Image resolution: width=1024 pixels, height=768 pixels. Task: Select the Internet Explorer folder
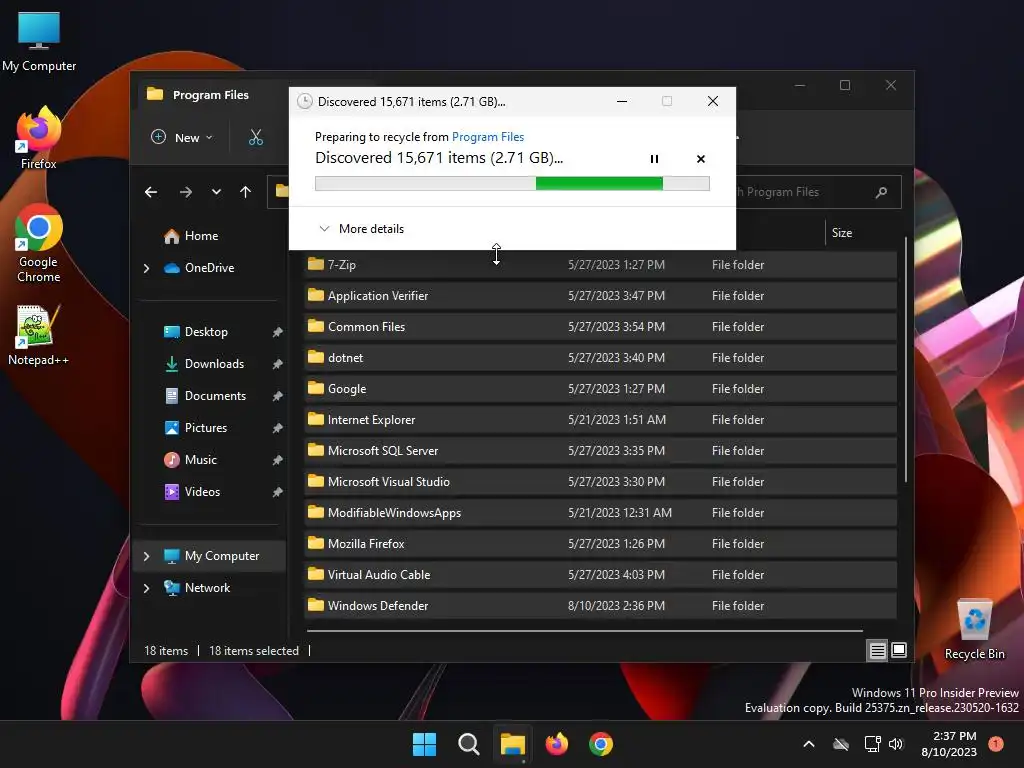(600, 420)
